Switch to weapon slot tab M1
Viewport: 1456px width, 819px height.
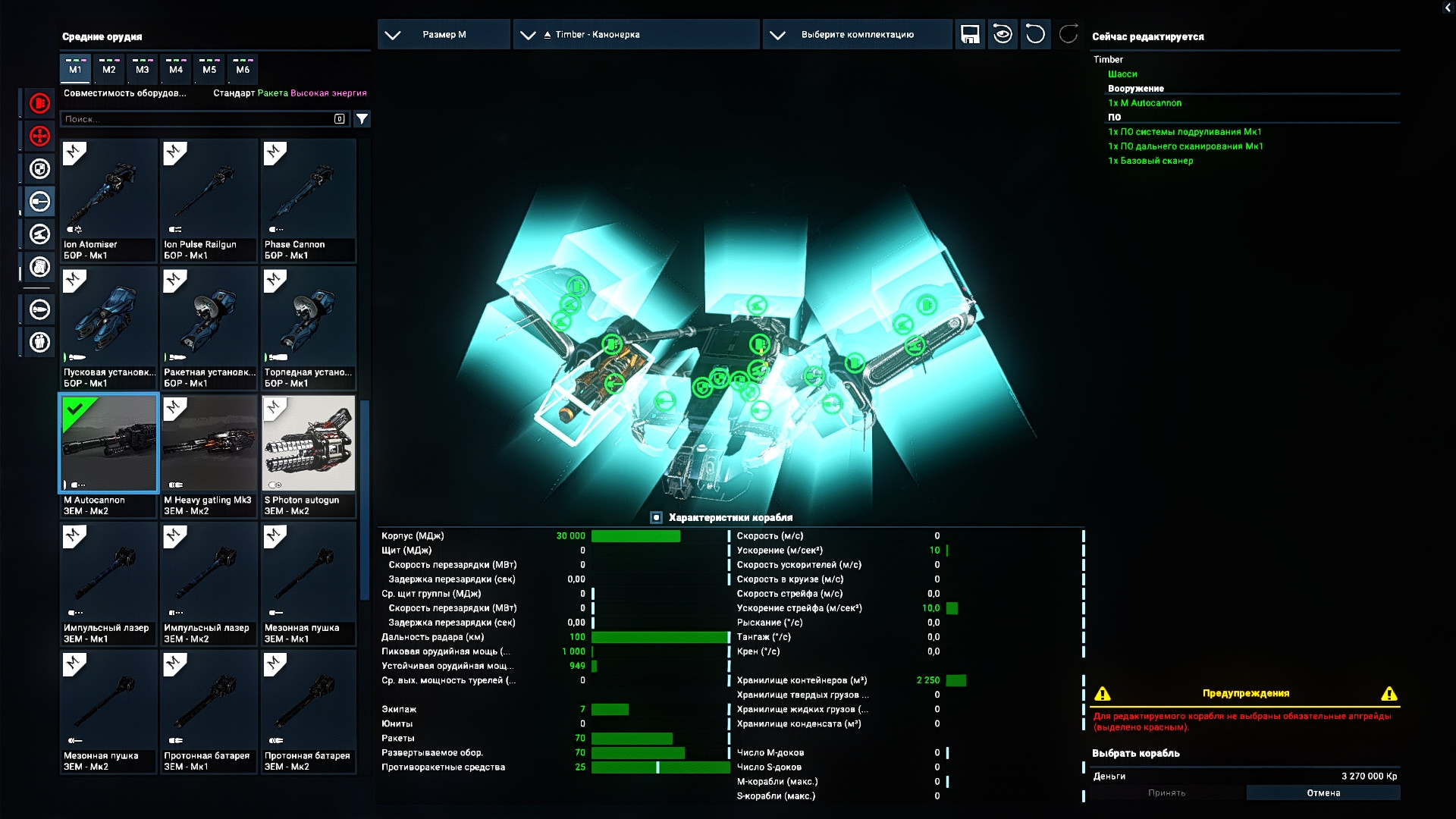pos(75,69)
